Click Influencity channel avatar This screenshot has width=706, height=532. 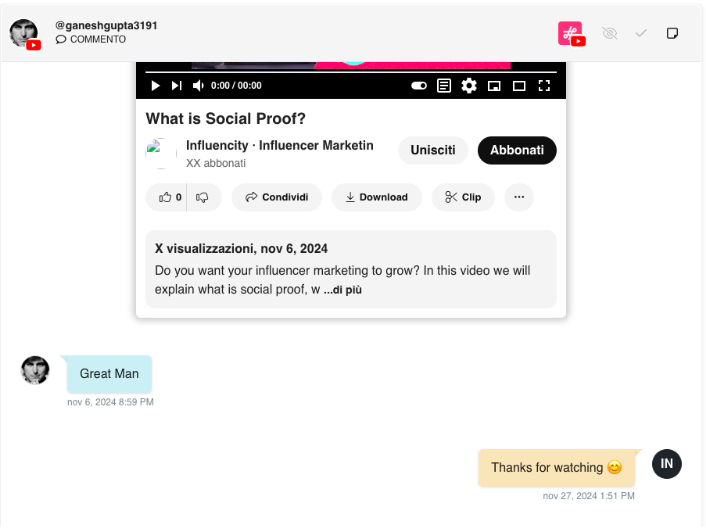[x=161, y=153]
